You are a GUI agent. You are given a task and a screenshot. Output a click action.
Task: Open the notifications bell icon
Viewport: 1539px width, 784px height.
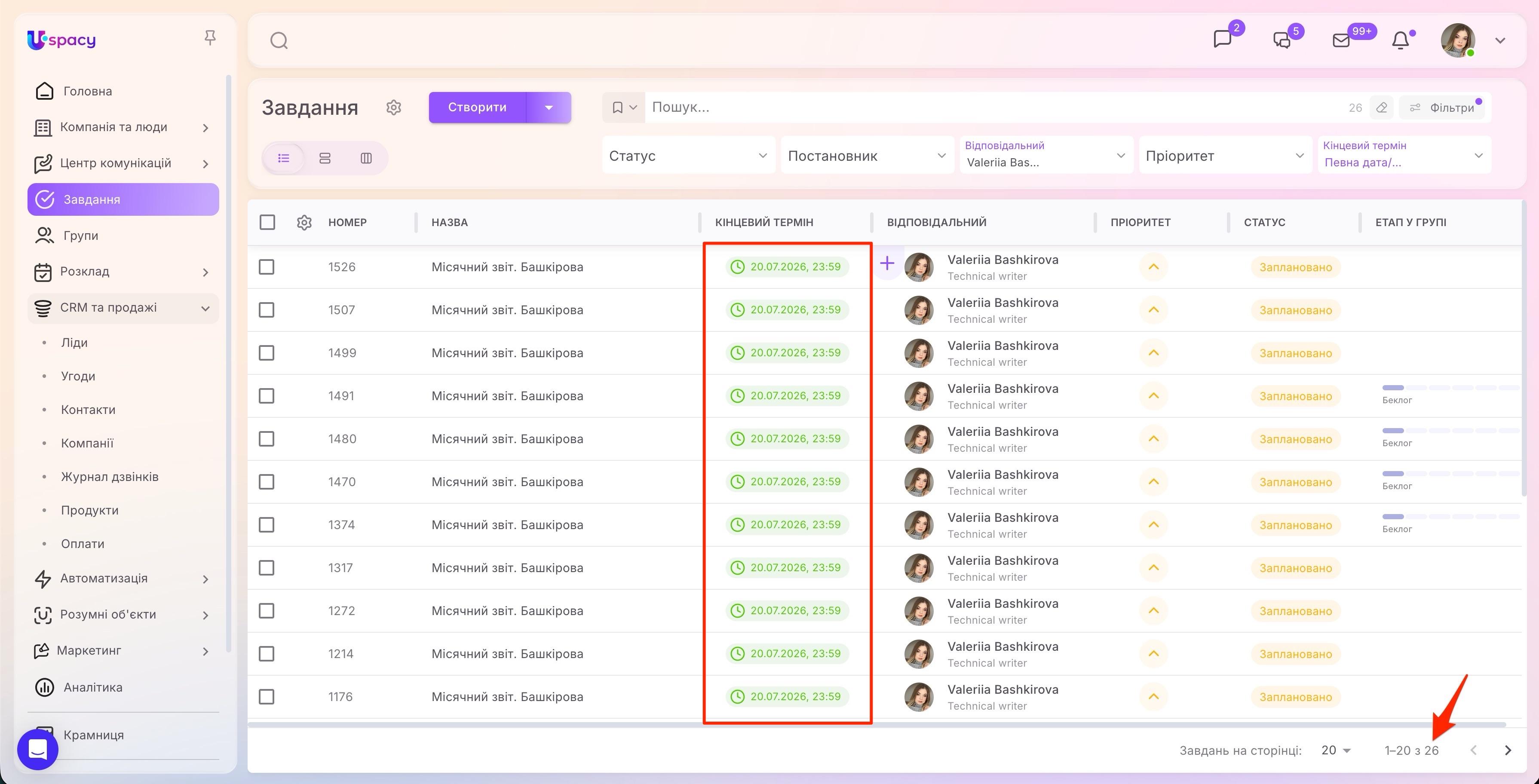point(1401,41)
